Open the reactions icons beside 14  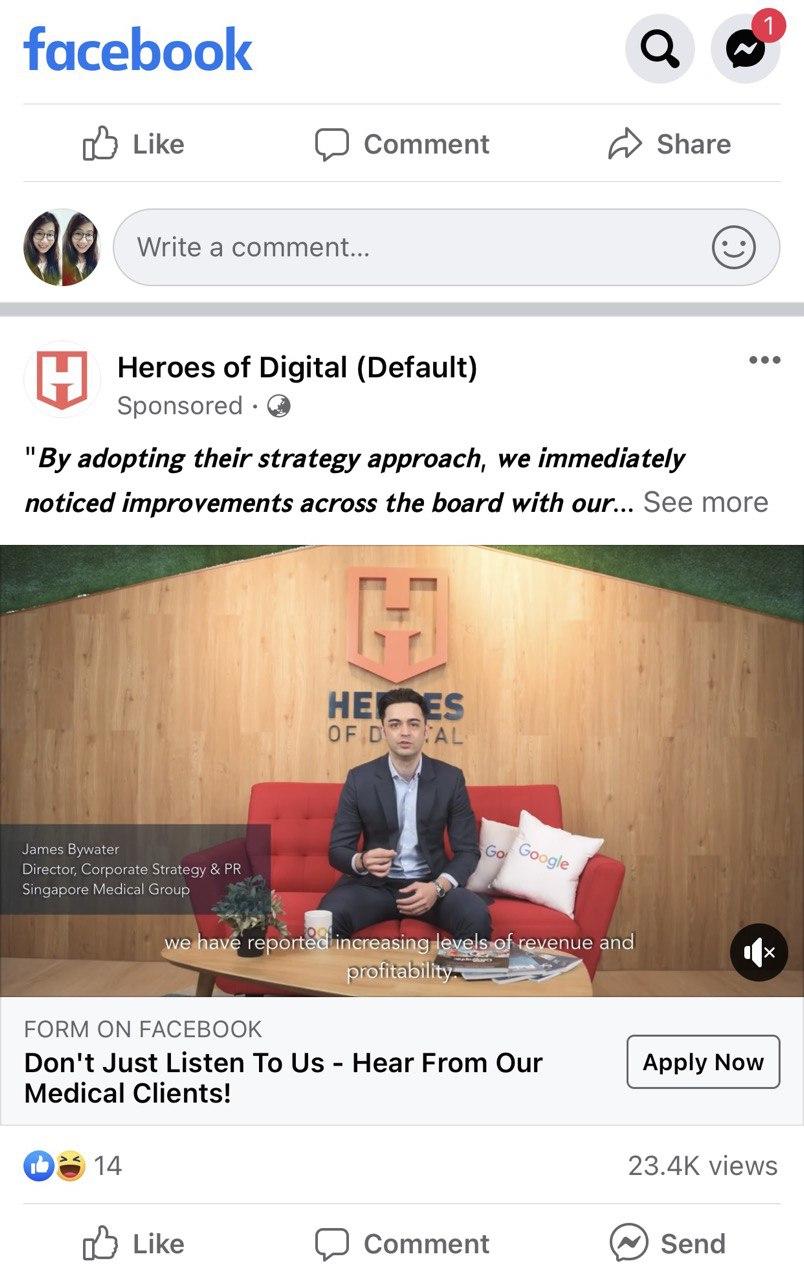[55, 1165]
